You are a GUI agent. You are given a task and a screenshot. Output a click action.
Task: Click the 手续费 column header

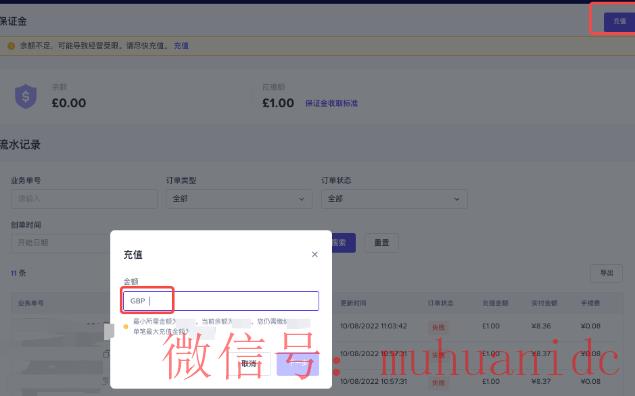(590, 303)
